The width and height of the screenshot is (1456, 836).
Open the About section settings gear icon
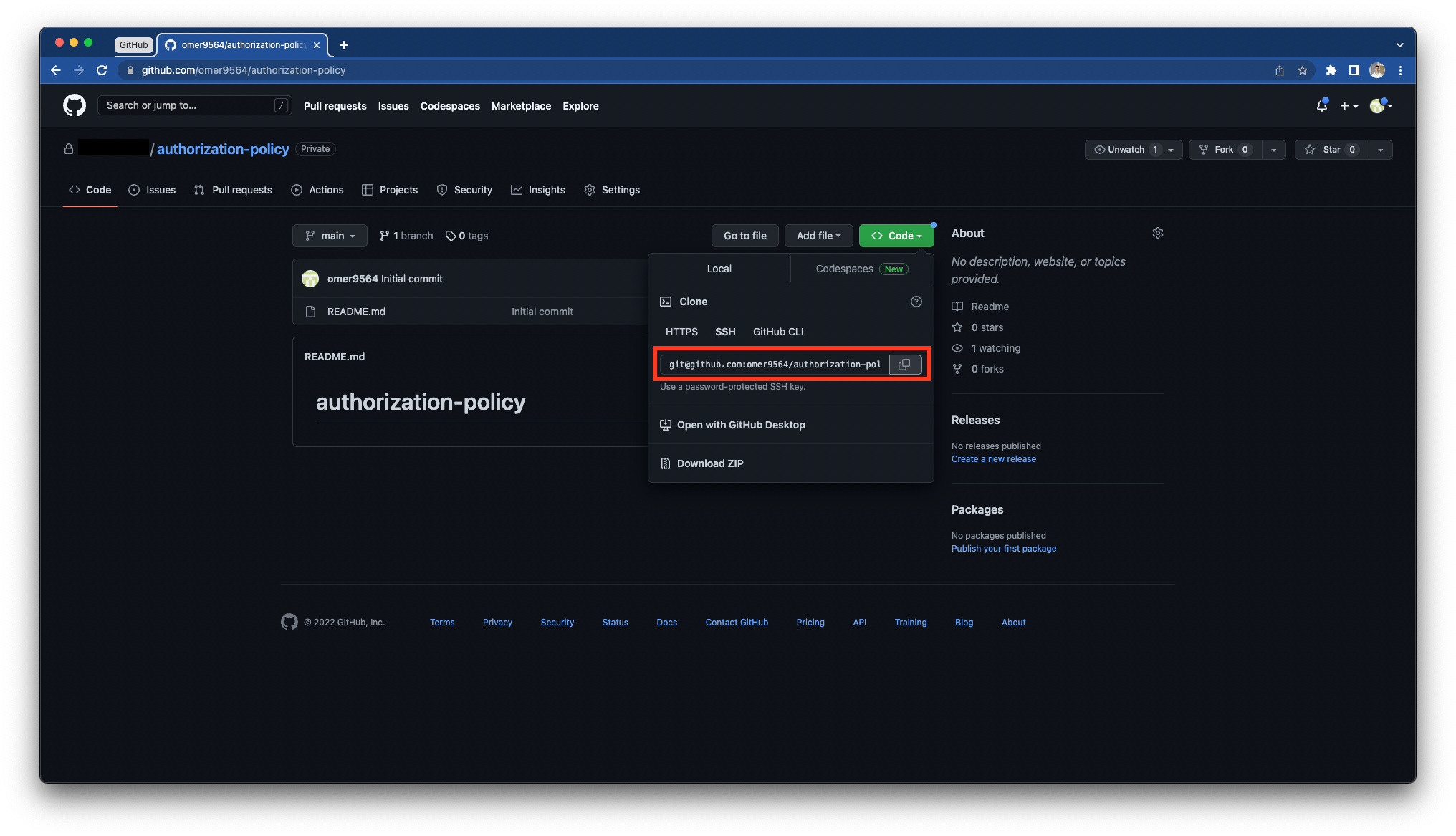[x=1157, y=233]
